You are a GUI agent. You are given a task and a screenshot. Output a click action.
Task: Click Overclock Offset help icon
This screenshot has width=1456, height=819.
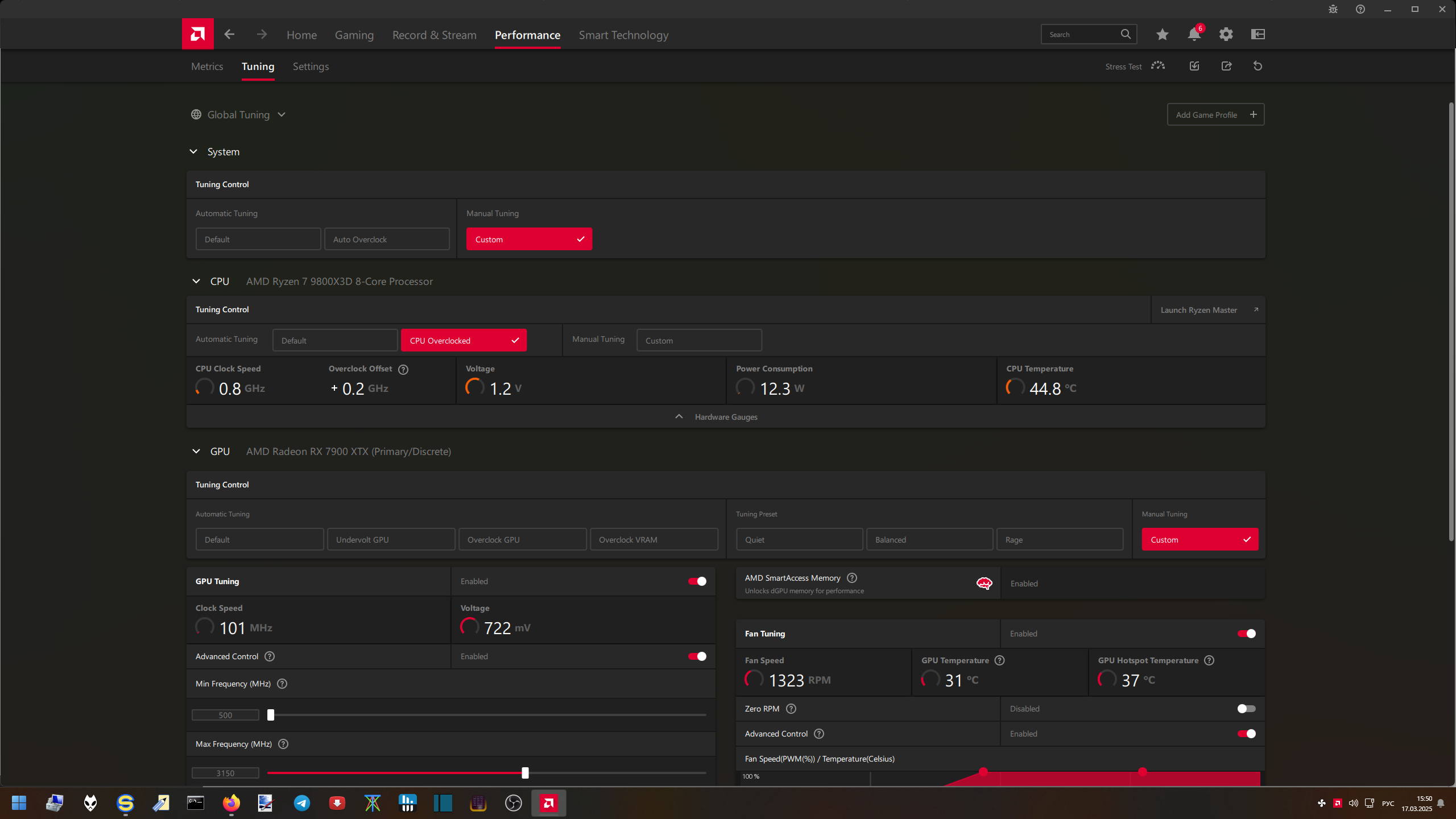click(403, 369)
